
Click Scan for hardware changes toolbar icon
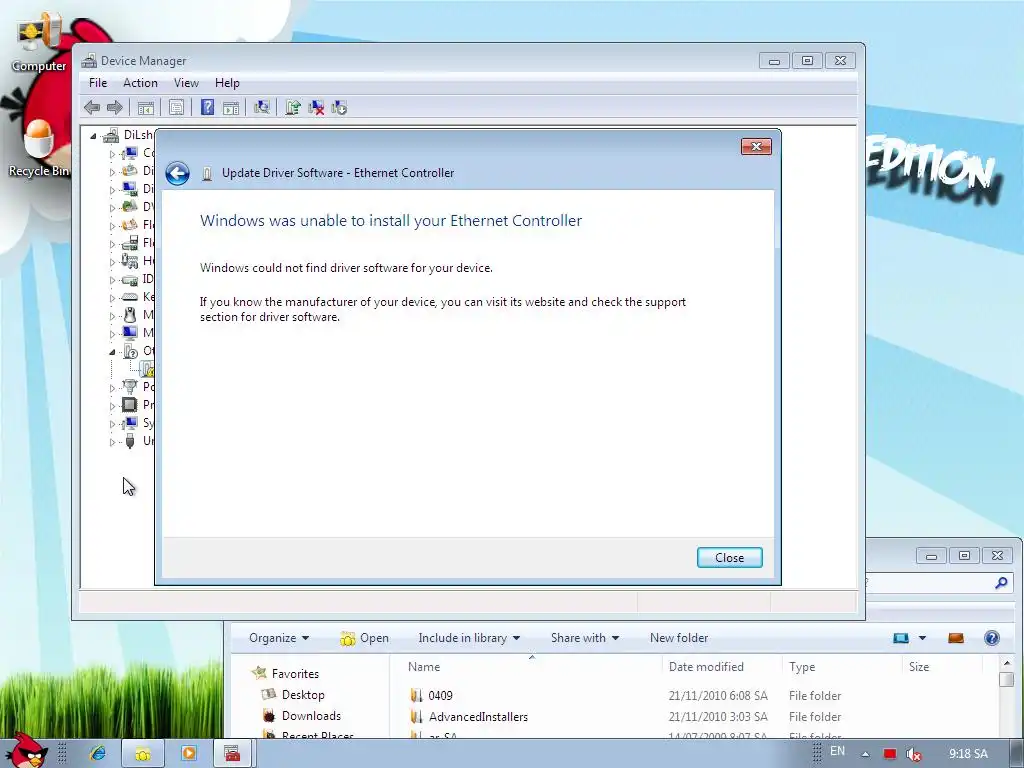pyautogui.click(x=262, y=108)
